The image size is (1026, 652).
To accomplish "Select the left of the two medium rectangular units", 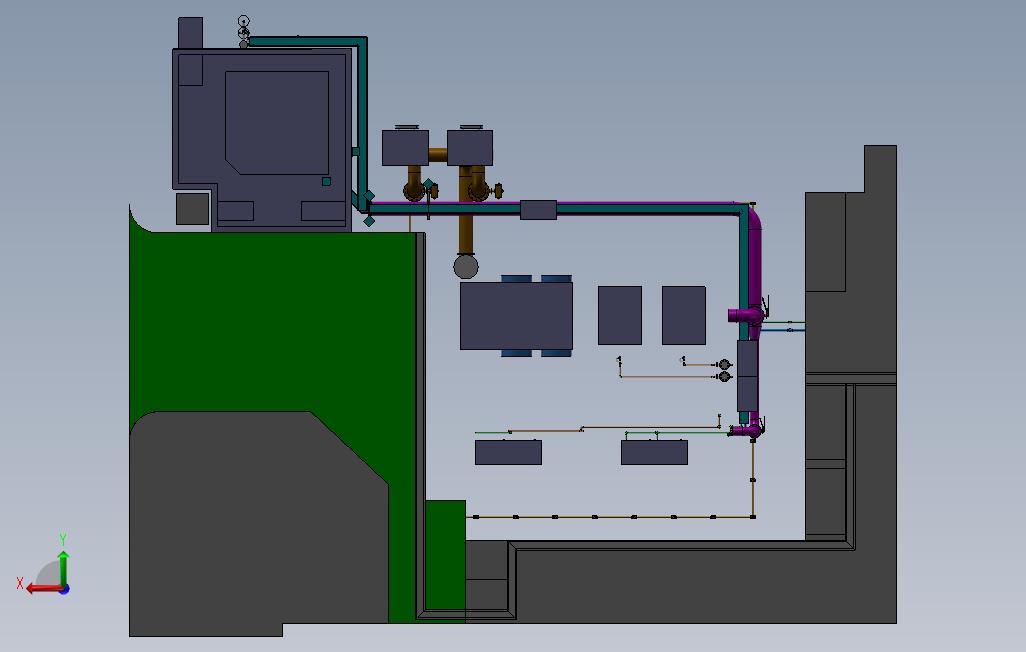I will point(620,315).
